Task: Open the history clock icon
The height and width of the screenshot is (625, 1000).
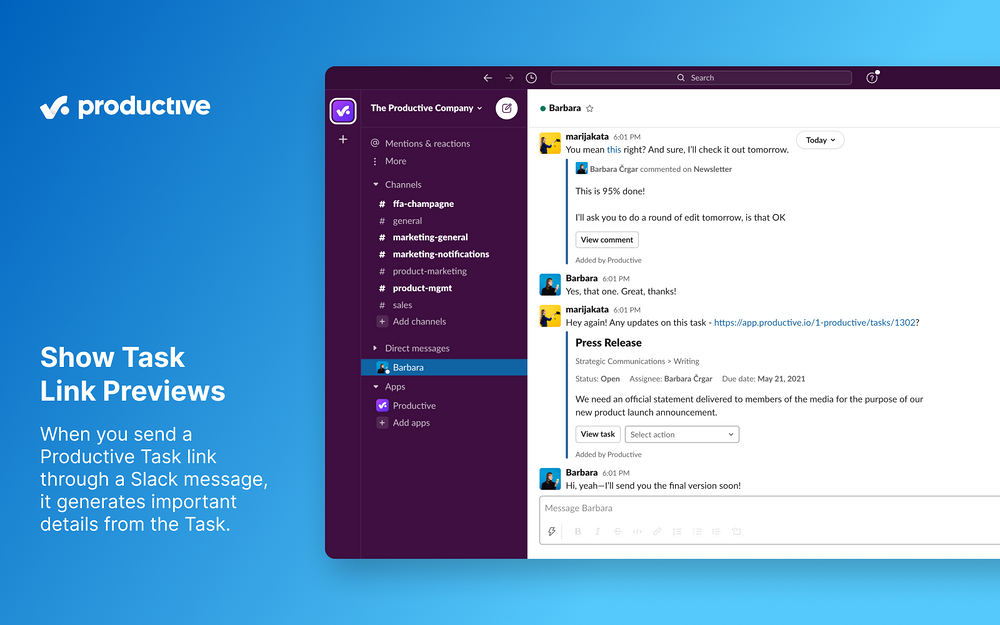Action: coord(531,78)
